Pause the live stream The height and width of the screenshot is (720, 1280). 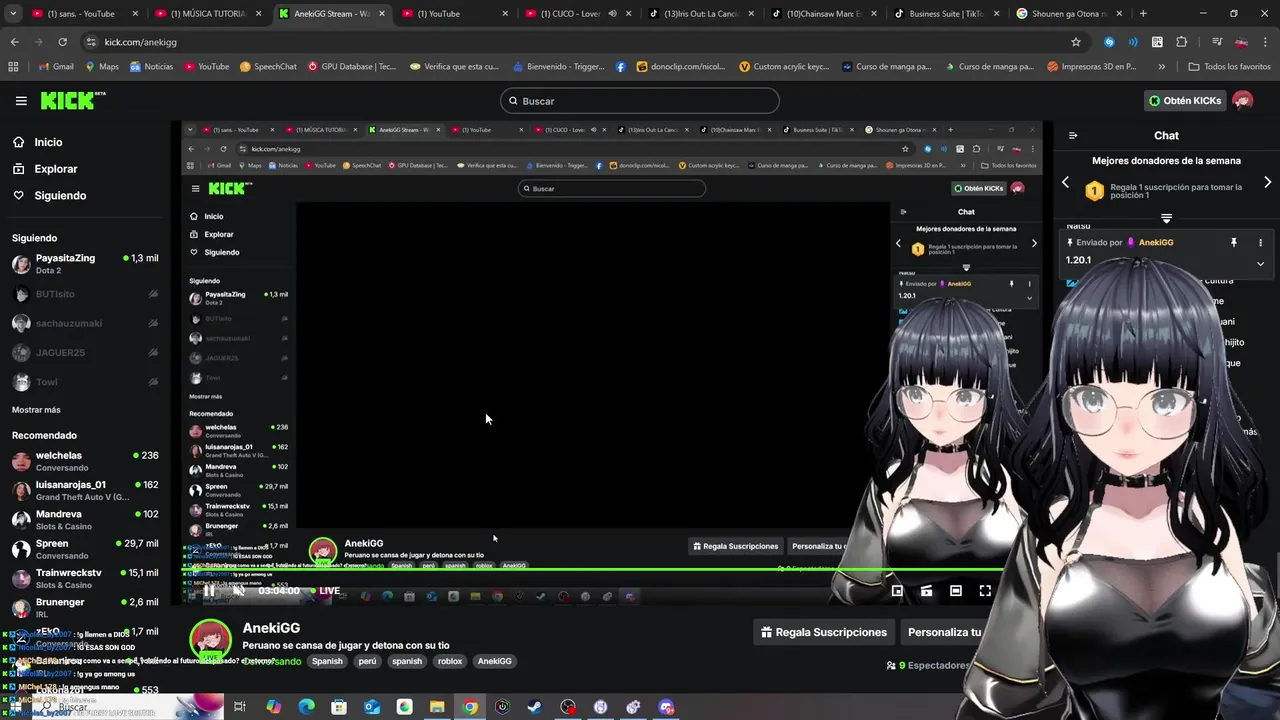coord(209,591)
